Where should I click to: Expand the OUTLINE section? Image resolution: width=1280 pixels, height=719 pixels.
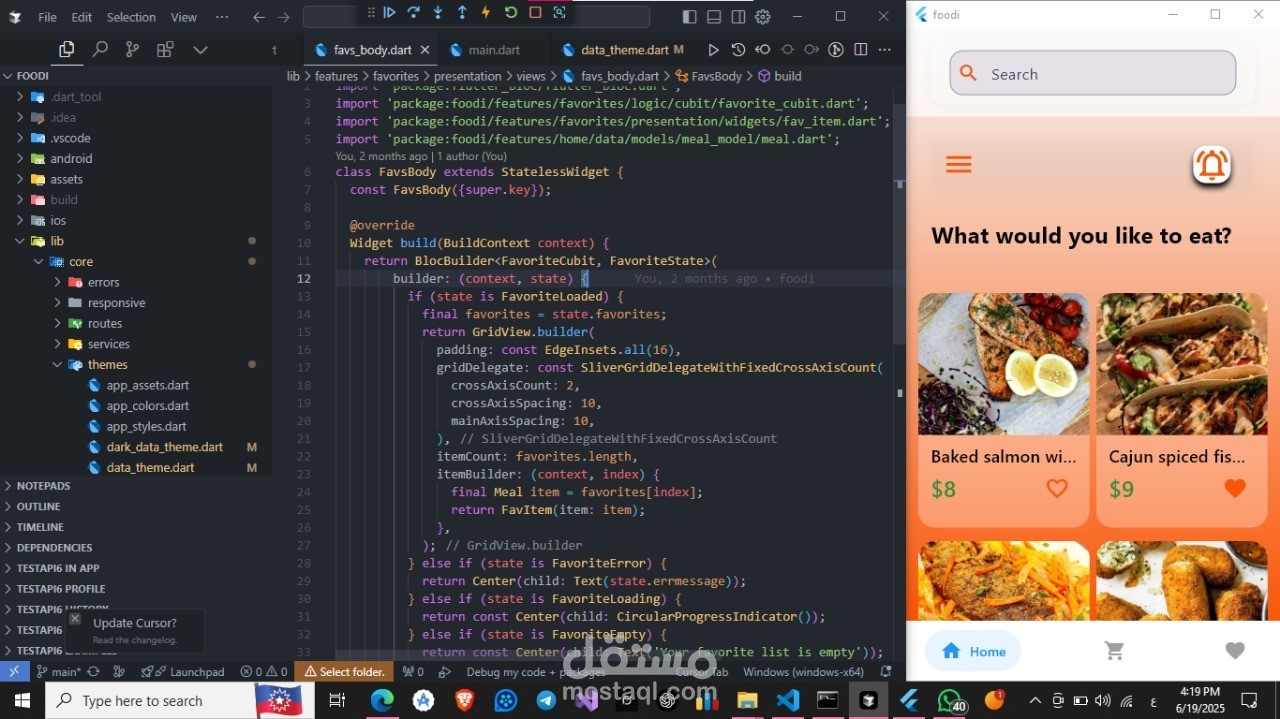38,507
